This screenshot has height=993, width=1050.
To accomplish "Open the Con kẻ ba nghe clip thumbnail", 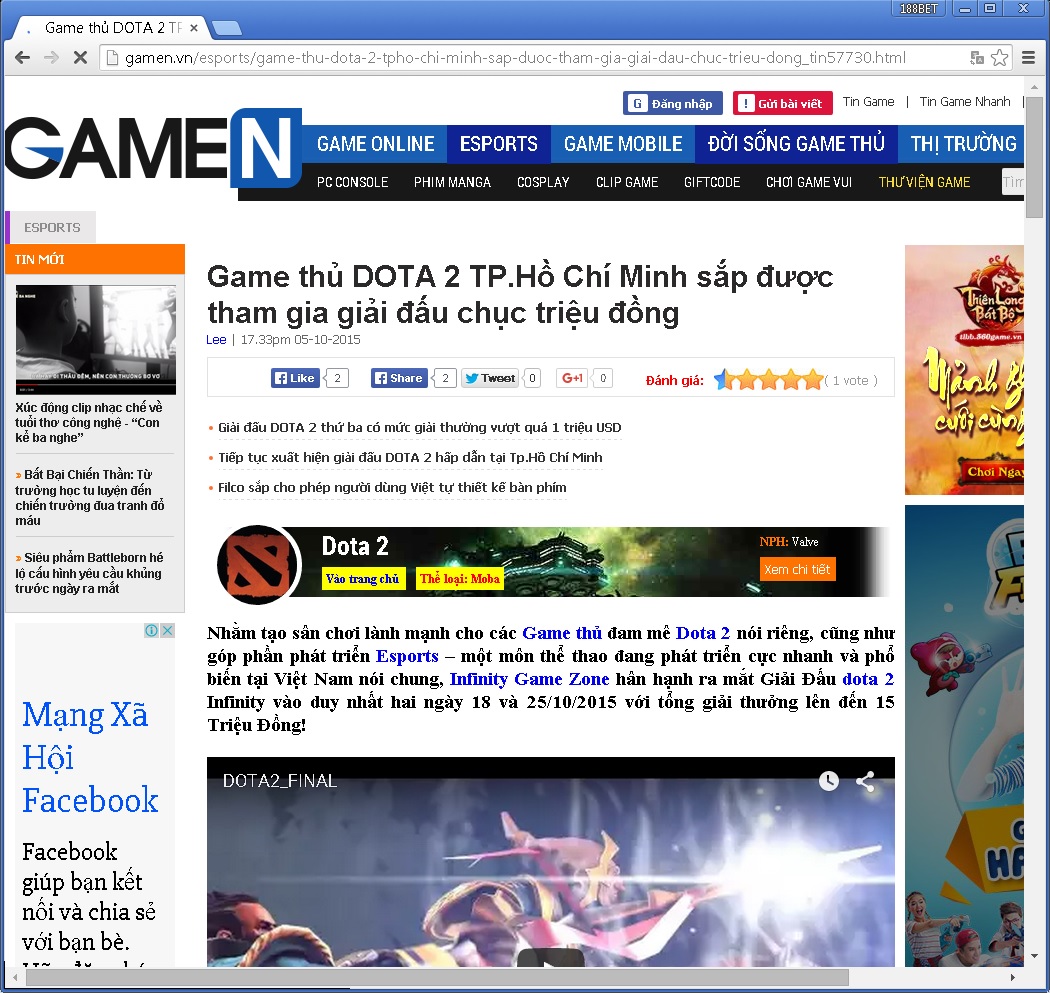I will click(96, 339).
